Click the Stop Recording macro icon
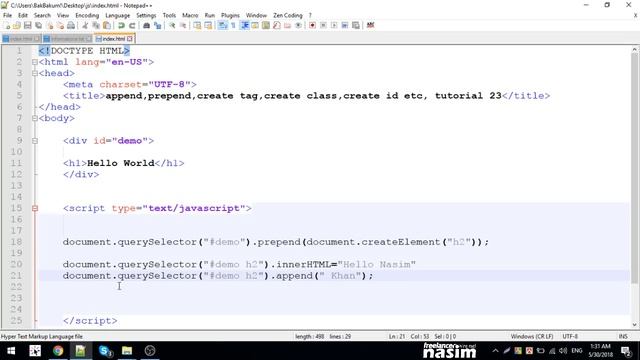 point(323,25)
